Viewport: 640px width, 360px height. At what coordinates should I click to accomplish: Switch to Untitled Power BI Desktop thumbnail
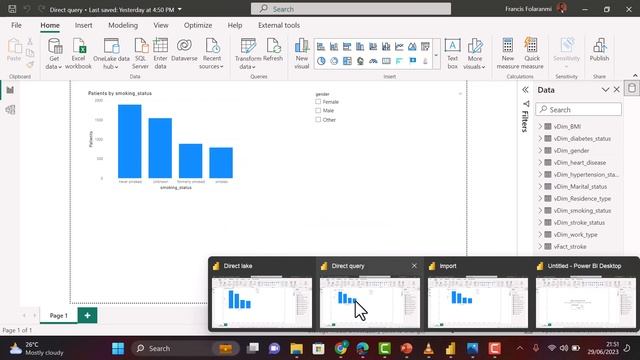tap(586, 302)
